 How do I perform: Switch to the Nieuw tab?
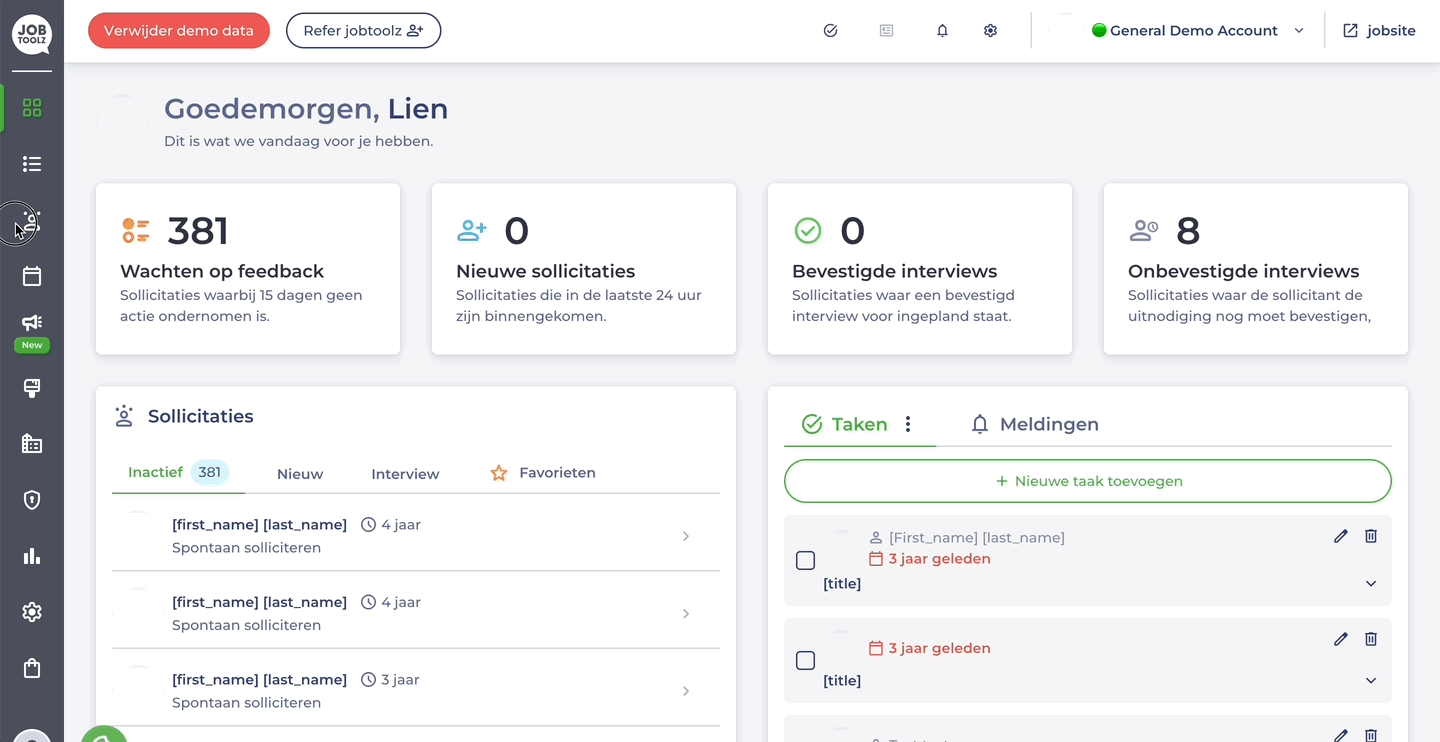300,474
